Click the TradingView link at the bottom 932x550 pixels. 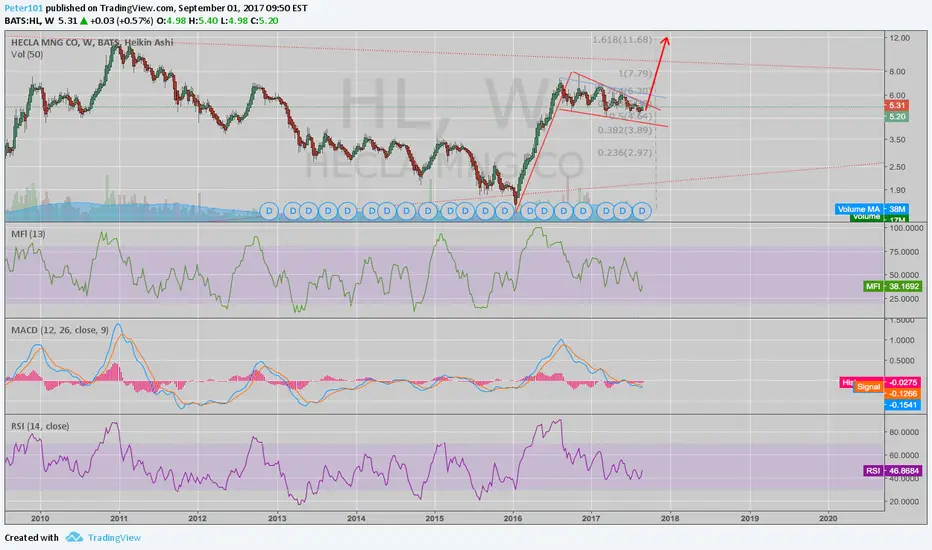tap(114, 538)
